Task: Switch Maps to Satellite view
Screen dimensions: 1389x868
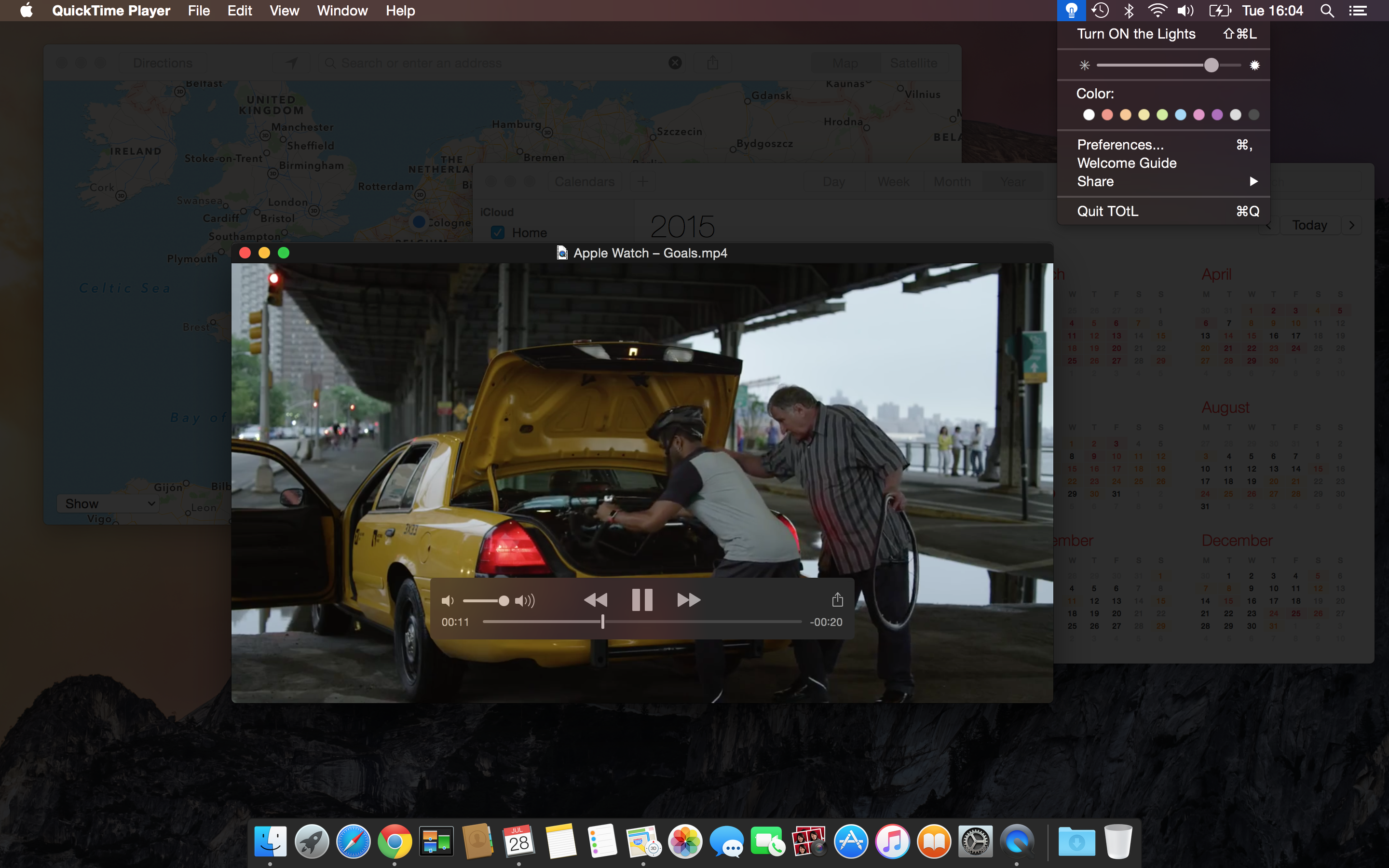Action: click(x=913, y=63)
